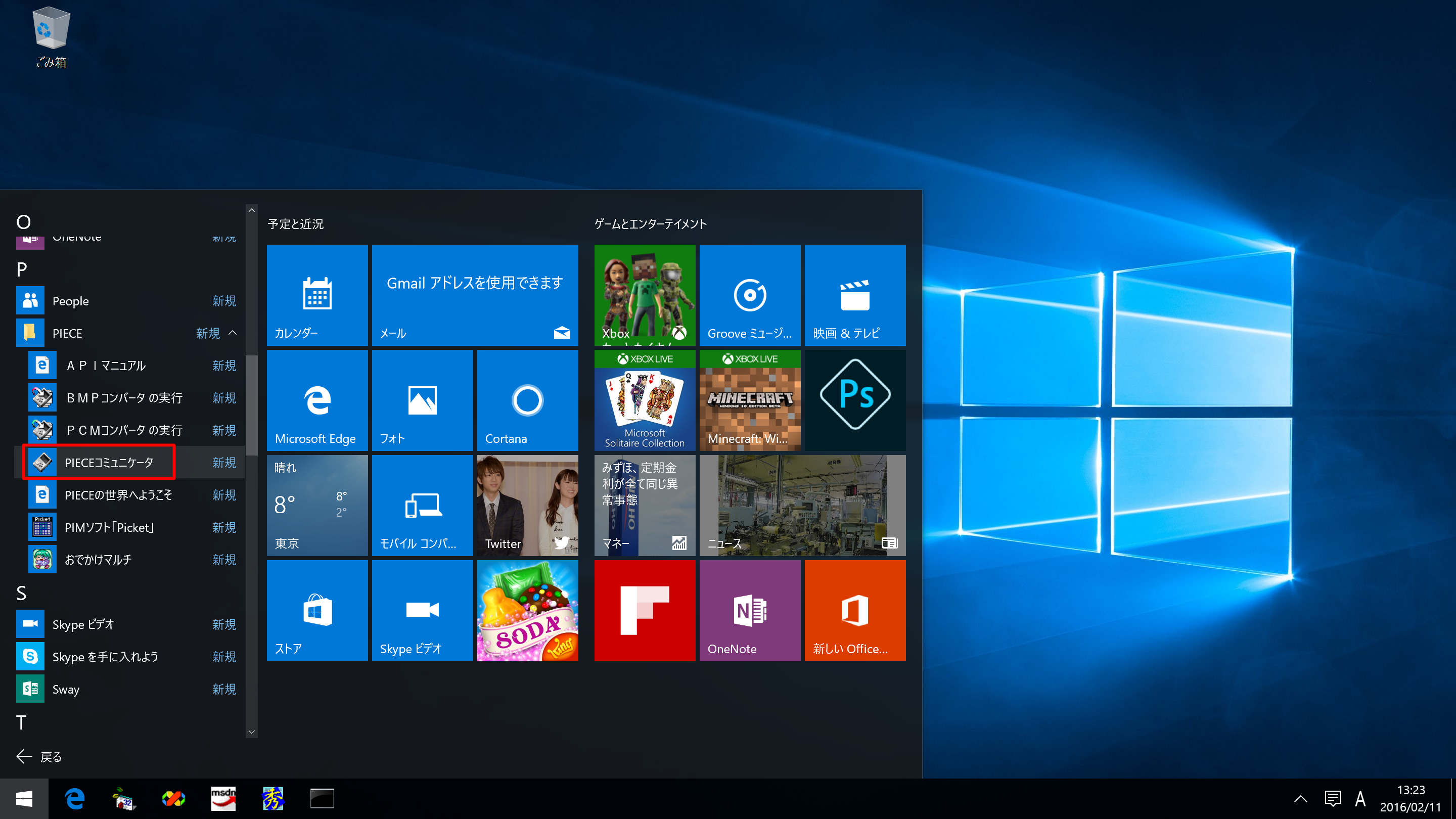The image size is (1456, 819).
Task: Open Edge from the taskbar
Action: (75, 799)
